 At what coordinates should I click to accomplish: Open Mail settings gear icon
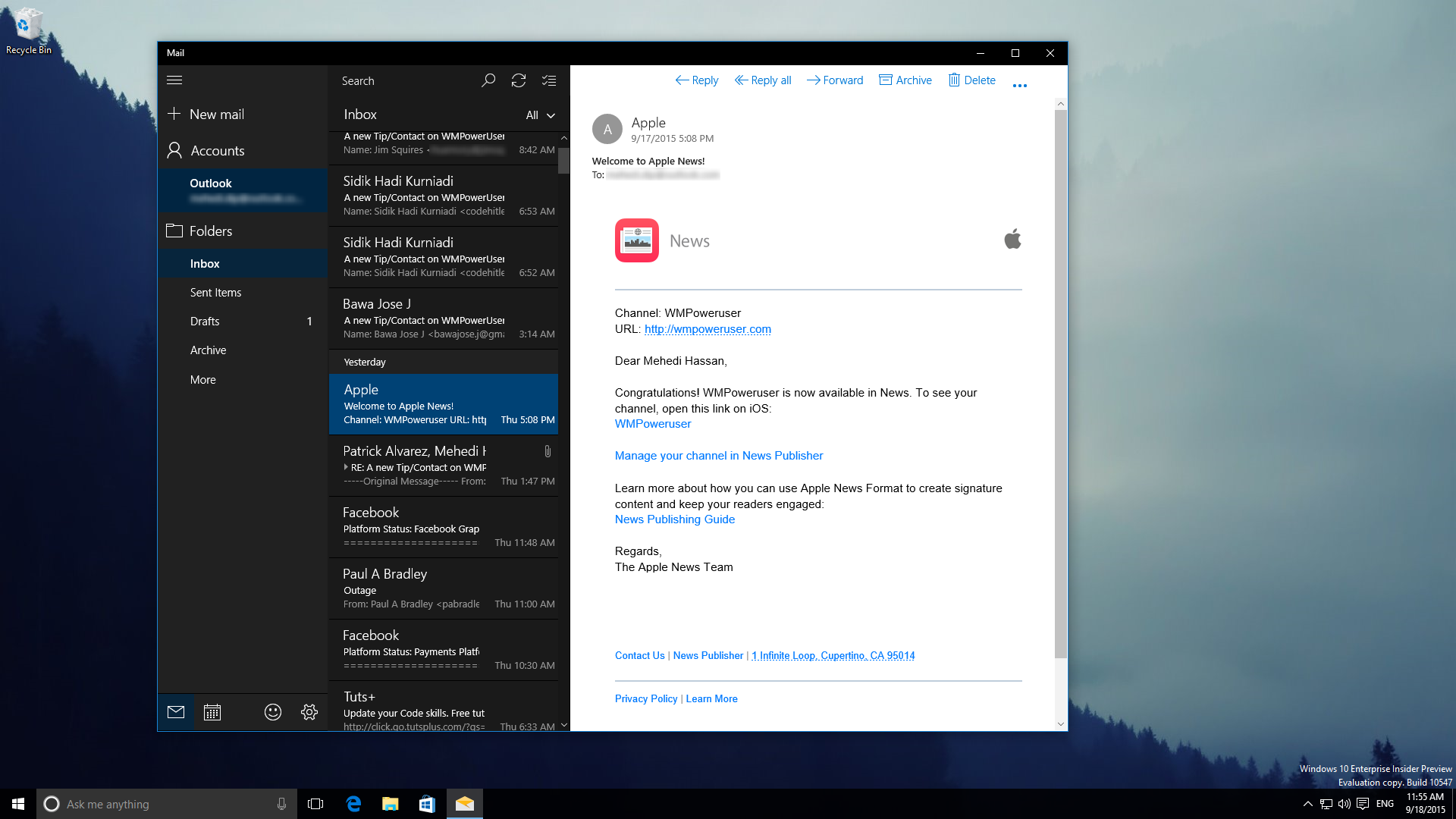coord(309,712)
